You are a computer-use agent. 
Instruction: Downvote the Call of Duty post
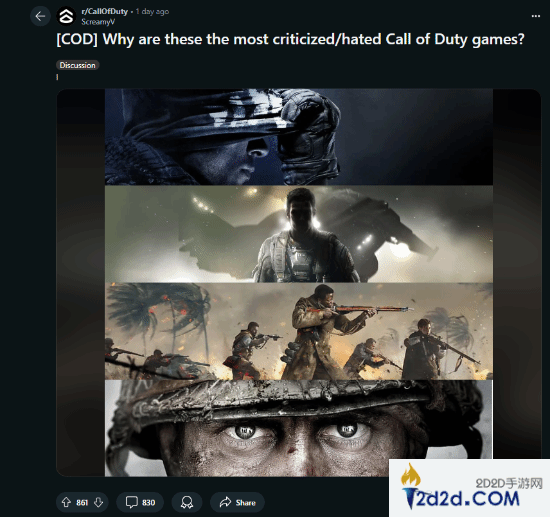coord(99,502)
